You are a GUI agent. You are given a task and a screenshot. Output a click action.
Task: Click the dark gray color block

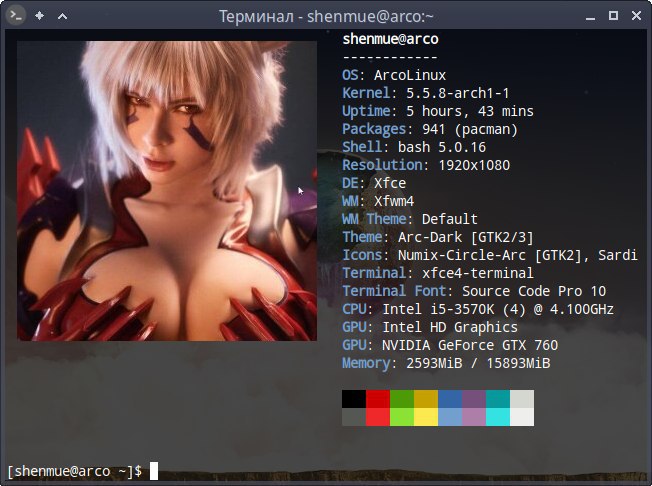point(354,417)
